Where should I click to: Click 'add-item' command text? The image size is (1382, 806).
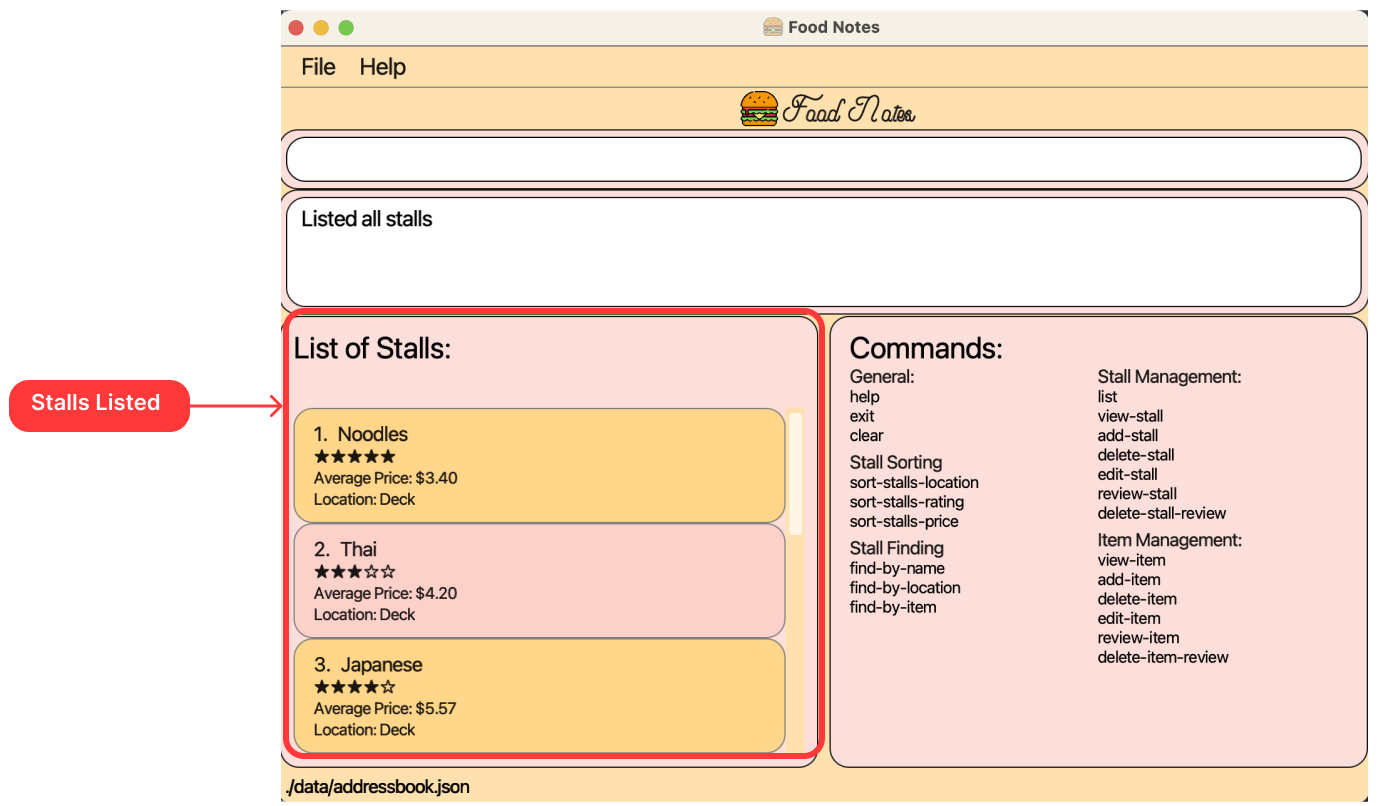point(1129,579)
